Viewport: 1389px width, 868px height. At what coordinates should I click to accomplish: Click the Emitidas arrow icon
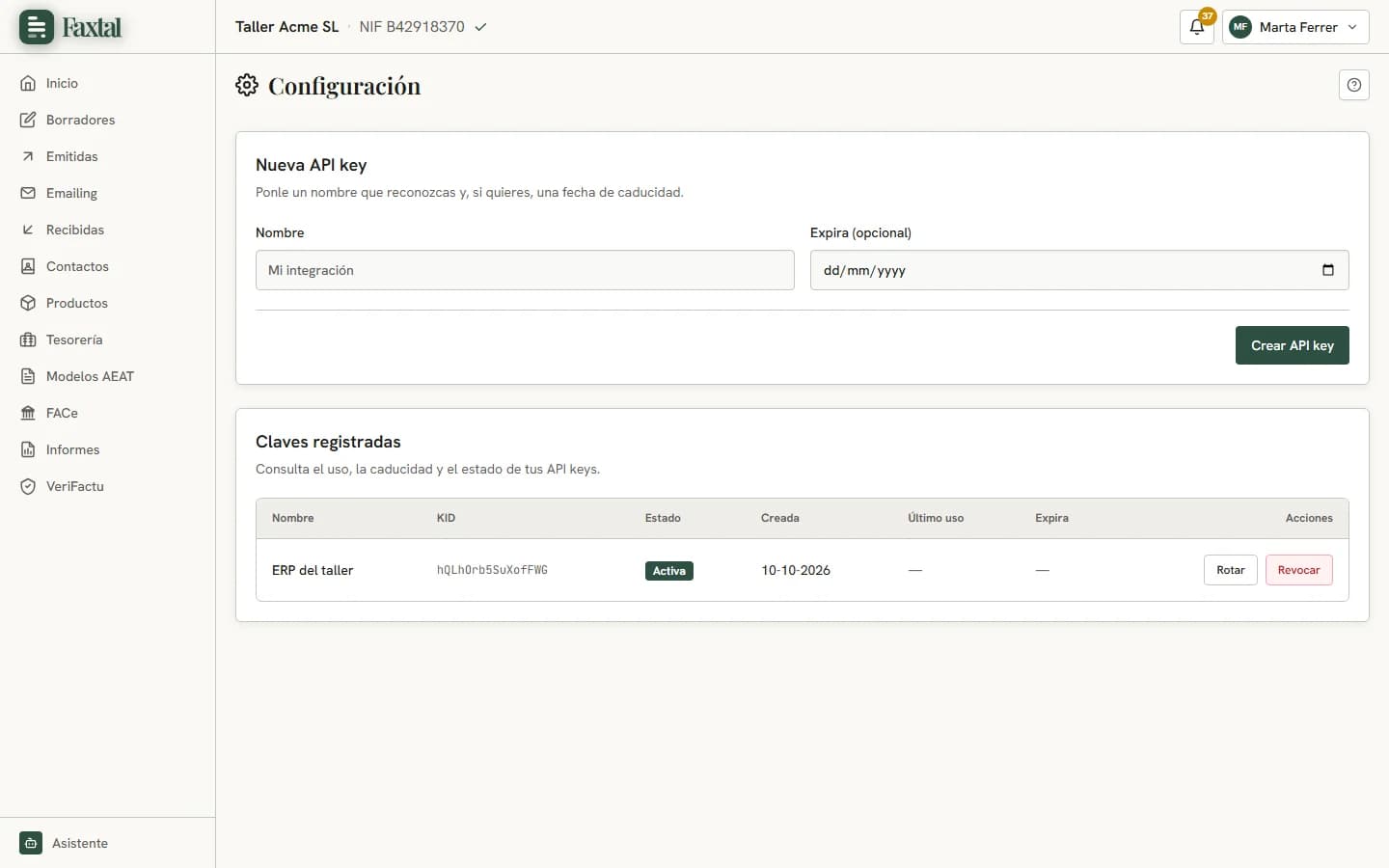[28, 156]
